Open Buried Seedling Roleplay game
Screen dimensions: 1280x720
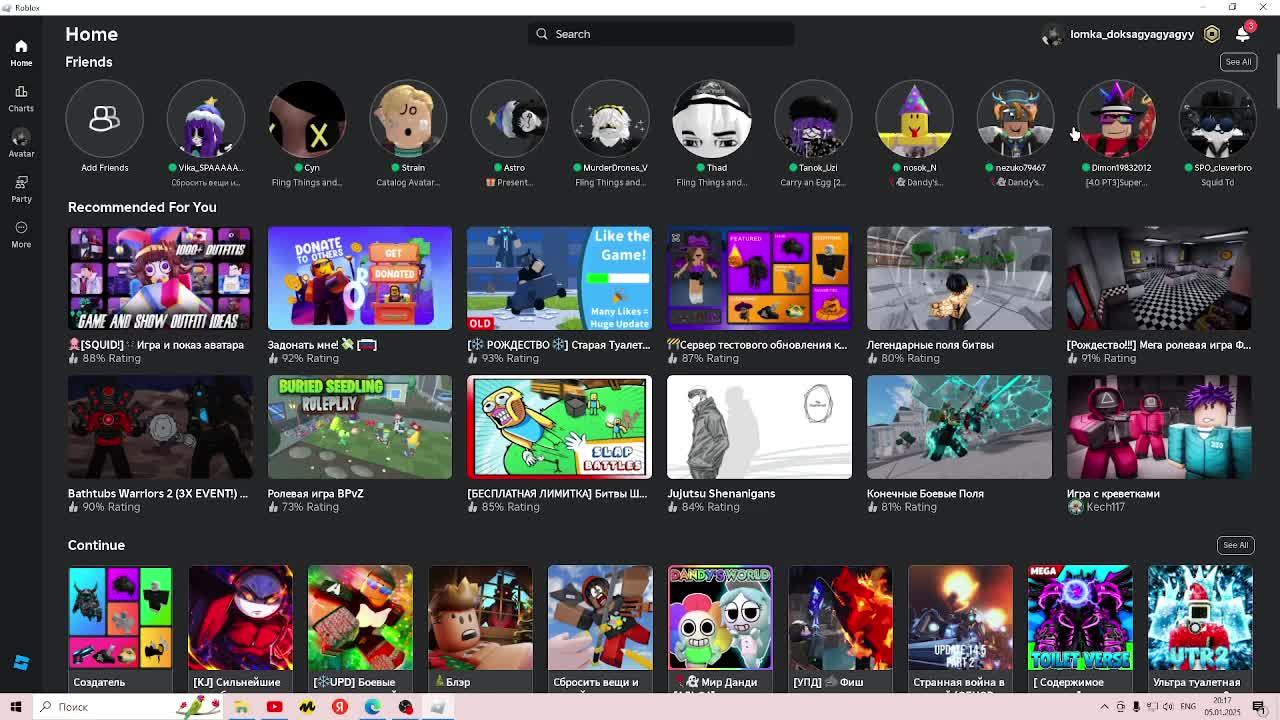[360, 427]
